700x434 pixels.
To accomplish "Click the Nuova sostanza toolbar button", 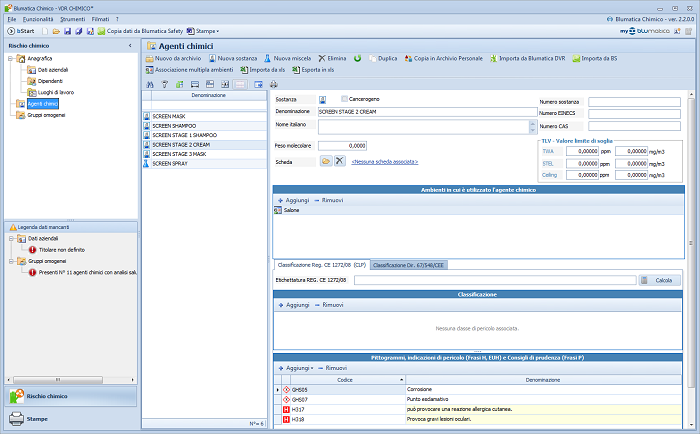I will (235, 59).
